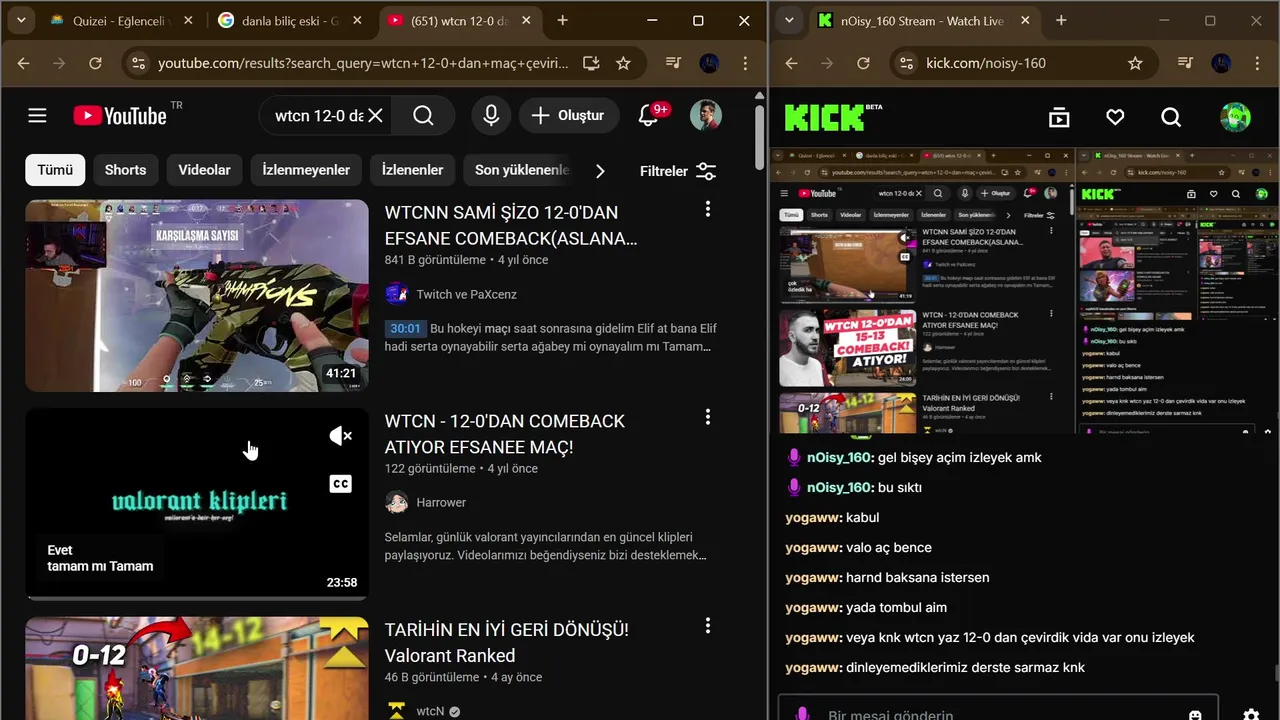Open Kick search magnifier icon
The width and height of the screenshot is (1280, 720).
pyautogui.click(x=1171, y=118)
